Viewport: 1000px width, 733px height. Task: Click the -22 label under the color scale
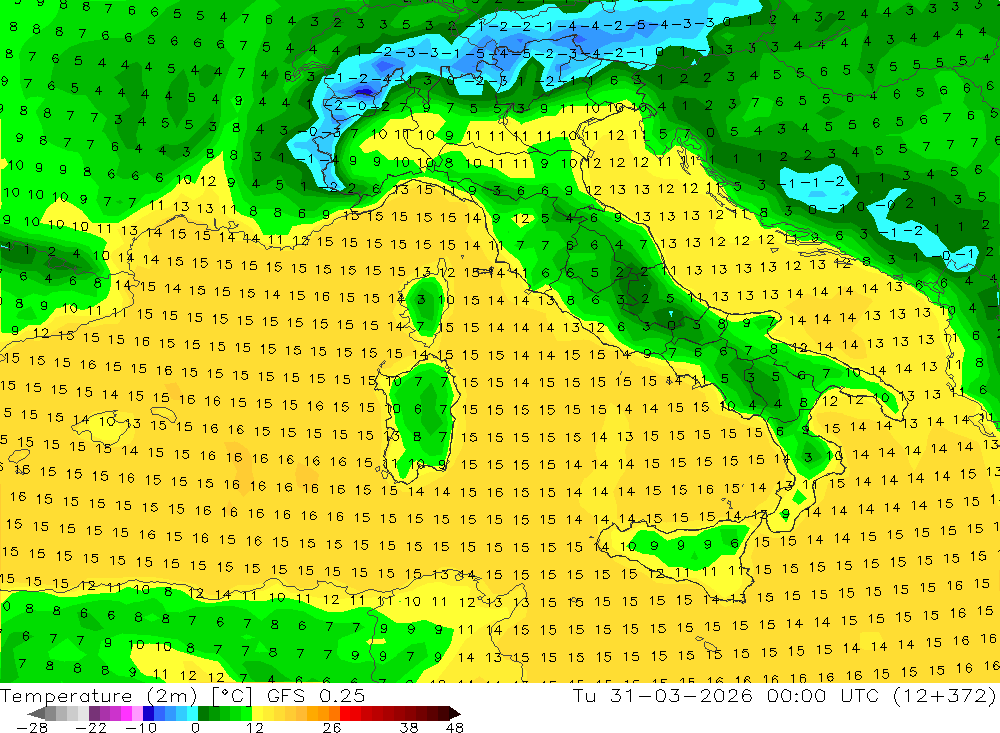91,728
